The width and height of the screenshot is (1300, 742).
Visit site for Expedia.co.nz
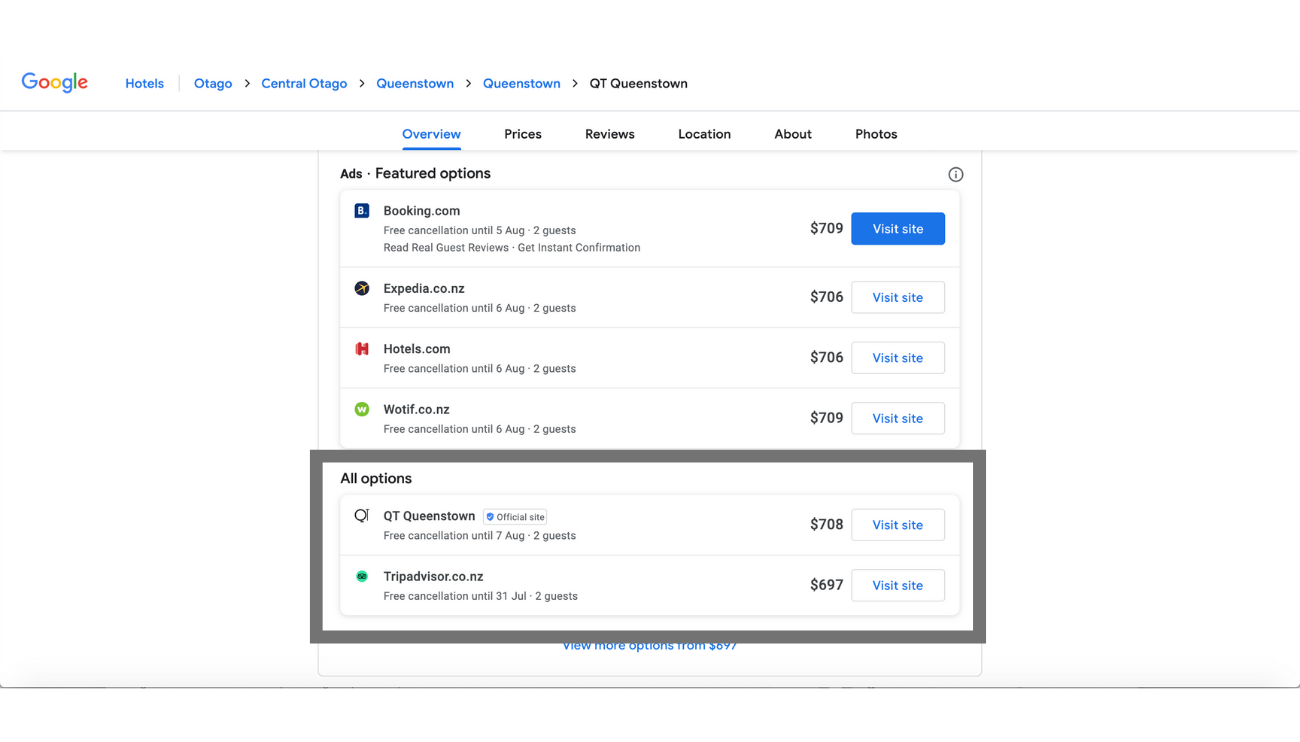[898, 297]
